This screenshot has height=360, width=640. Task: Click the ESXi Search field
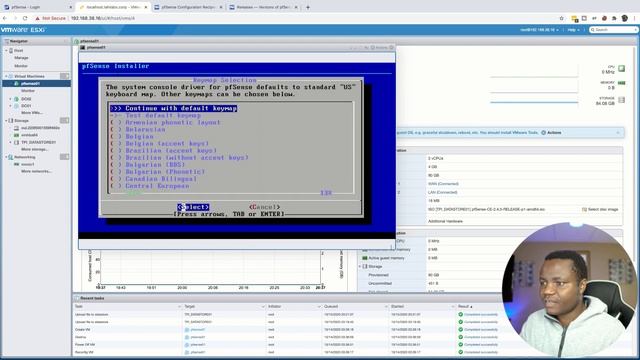[613, 30]
